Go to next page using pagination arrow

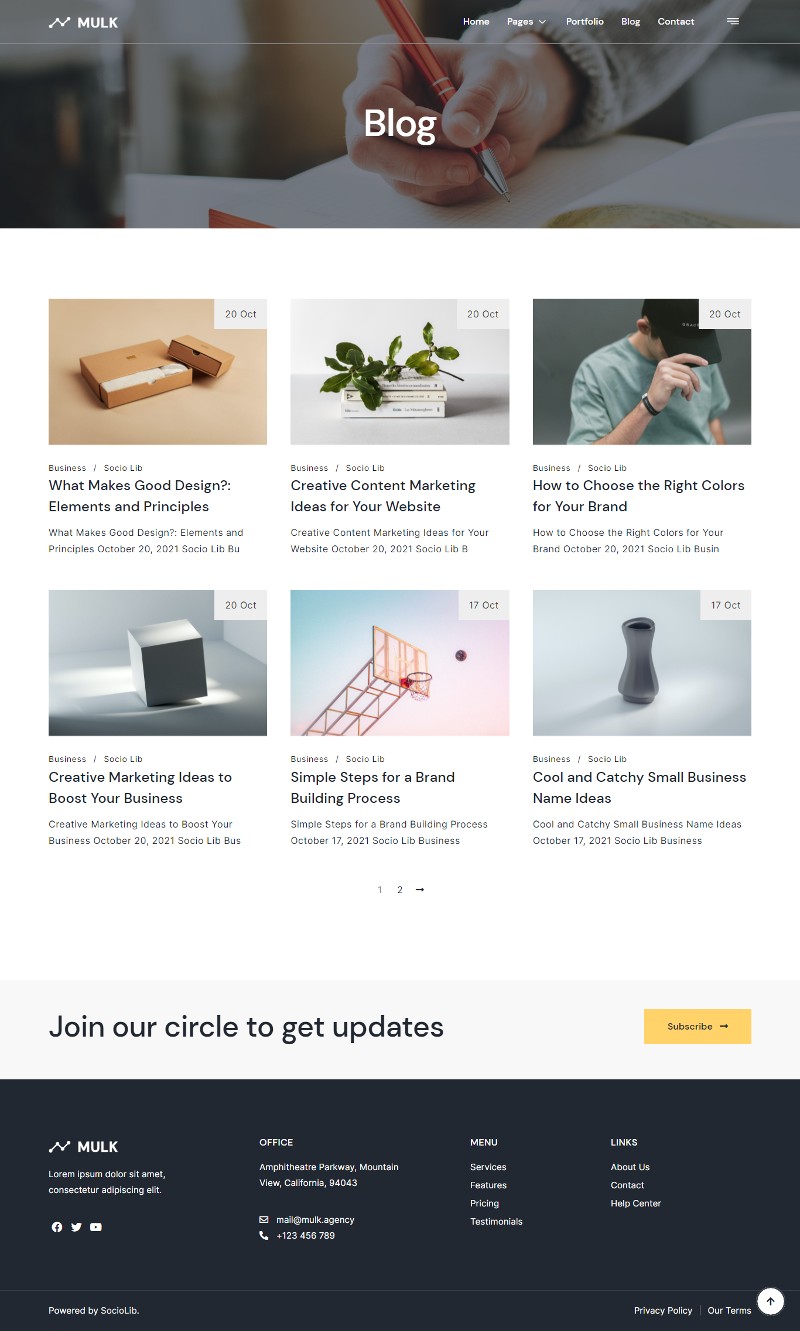click(420, 889)
